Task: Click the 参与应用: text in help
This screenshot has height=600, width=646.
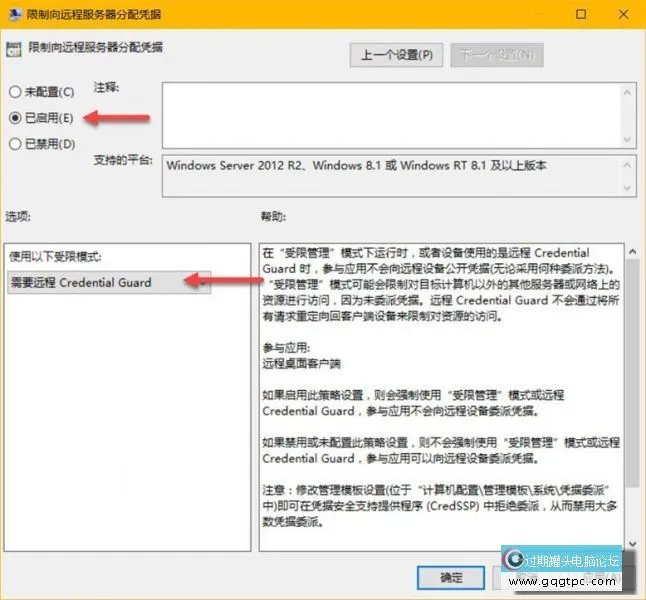Action: [286, 348]
